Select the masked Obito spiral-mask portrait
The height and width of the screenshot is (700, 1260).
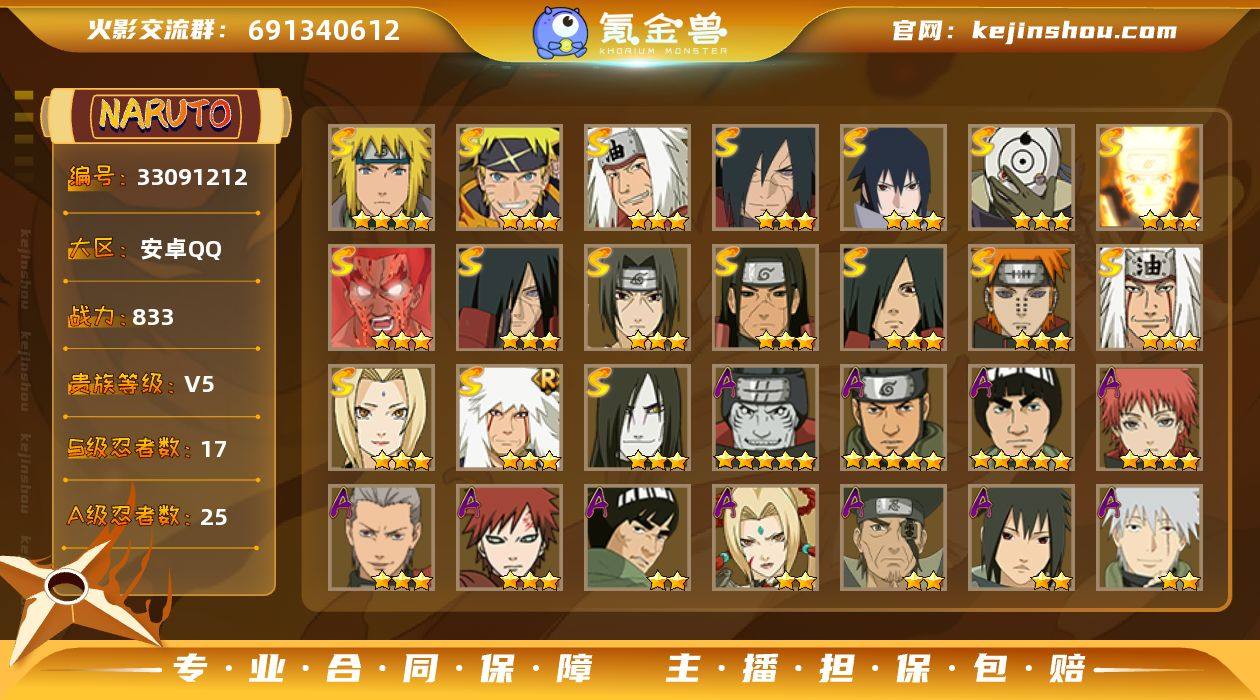1021,177
